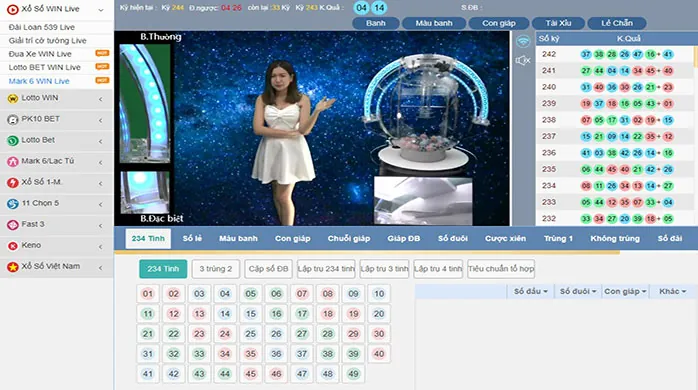
Task: Click the 11 Chọn 5 blue icon
Action: coord(12,203)
